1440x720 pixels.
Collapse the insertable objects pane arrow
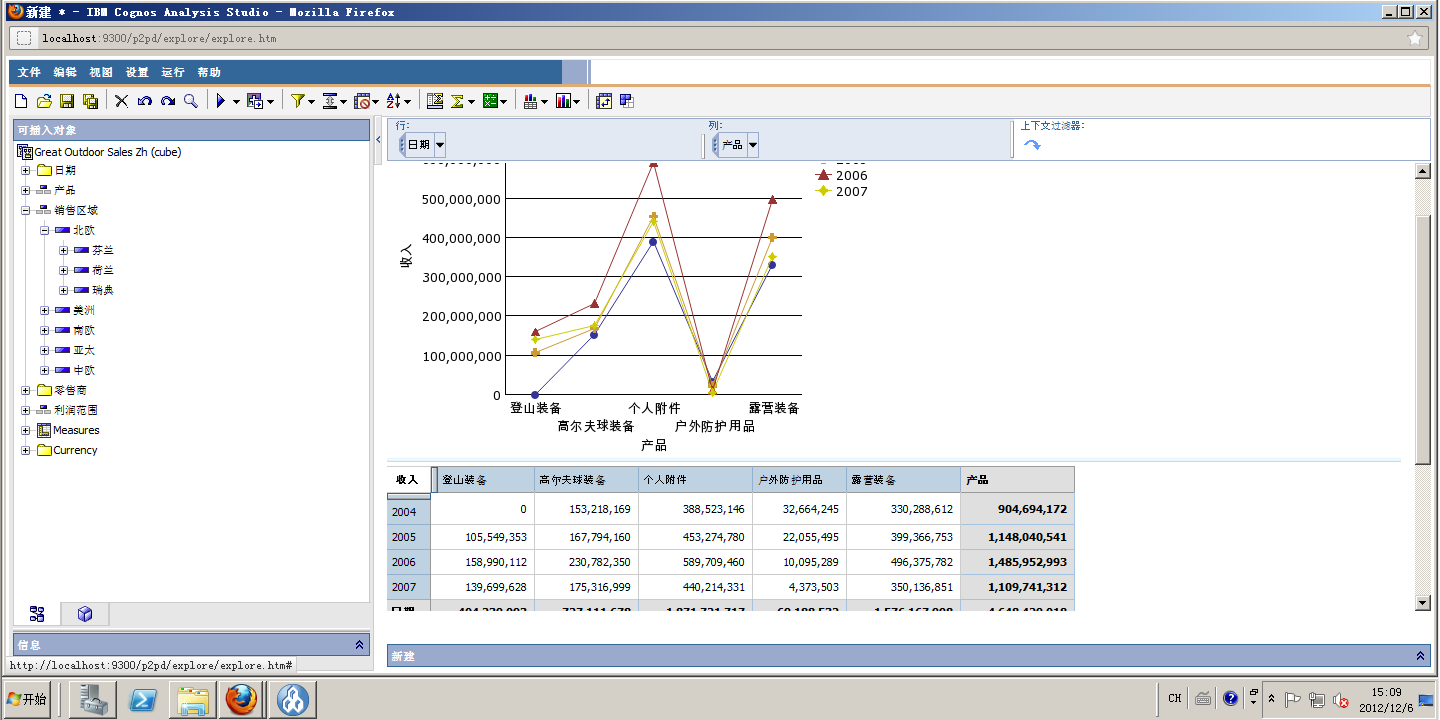coord(378,139)
